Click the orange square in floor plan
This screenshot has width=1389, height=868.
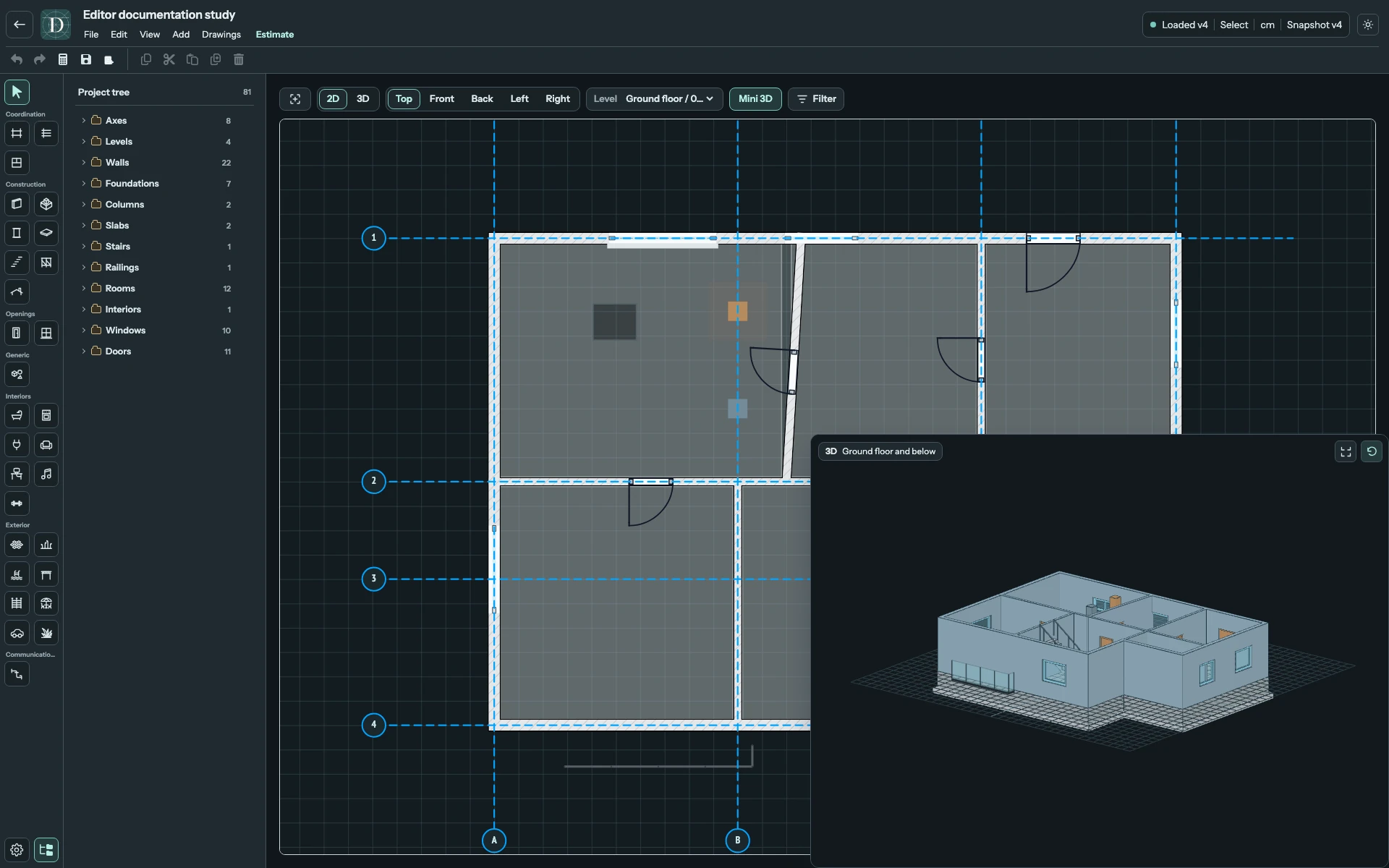(737, 311)
